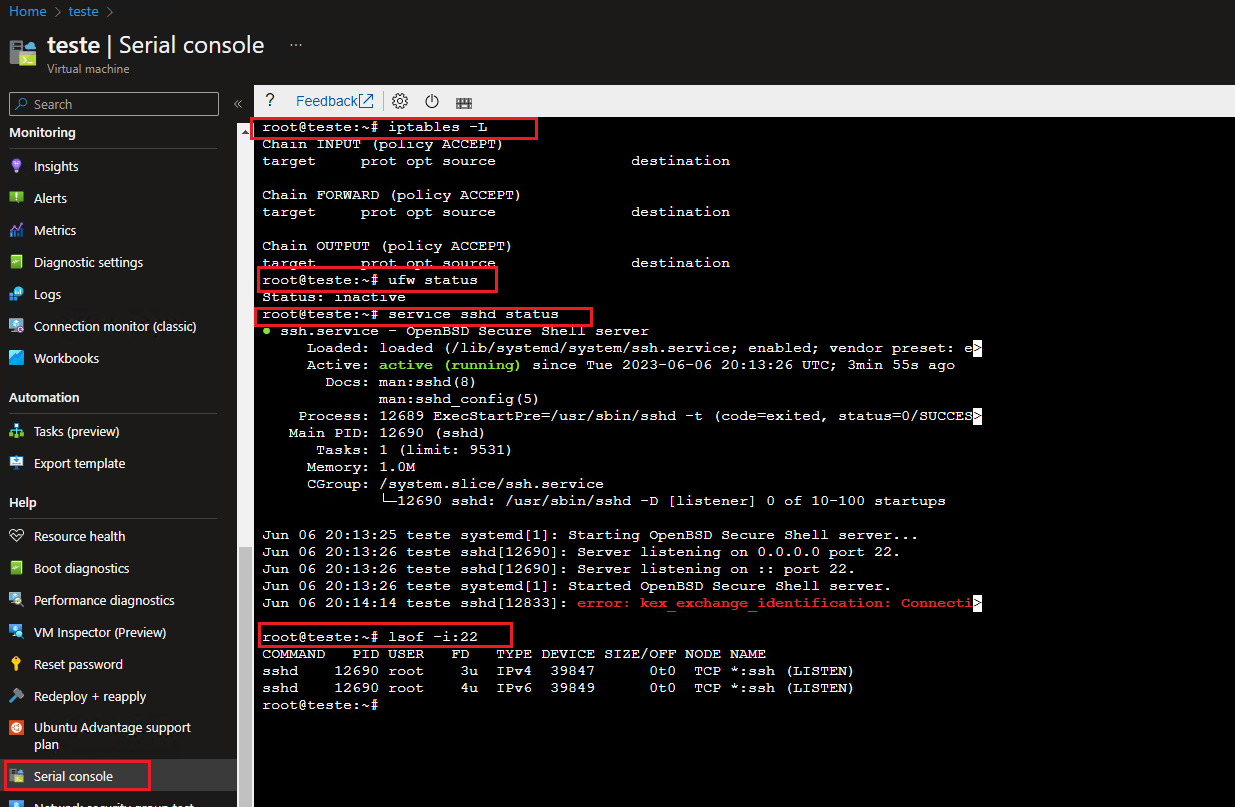Click the Logs icon
This screenshot has width=1235, height=807.
pyautogui.click(x=16, y=294)
